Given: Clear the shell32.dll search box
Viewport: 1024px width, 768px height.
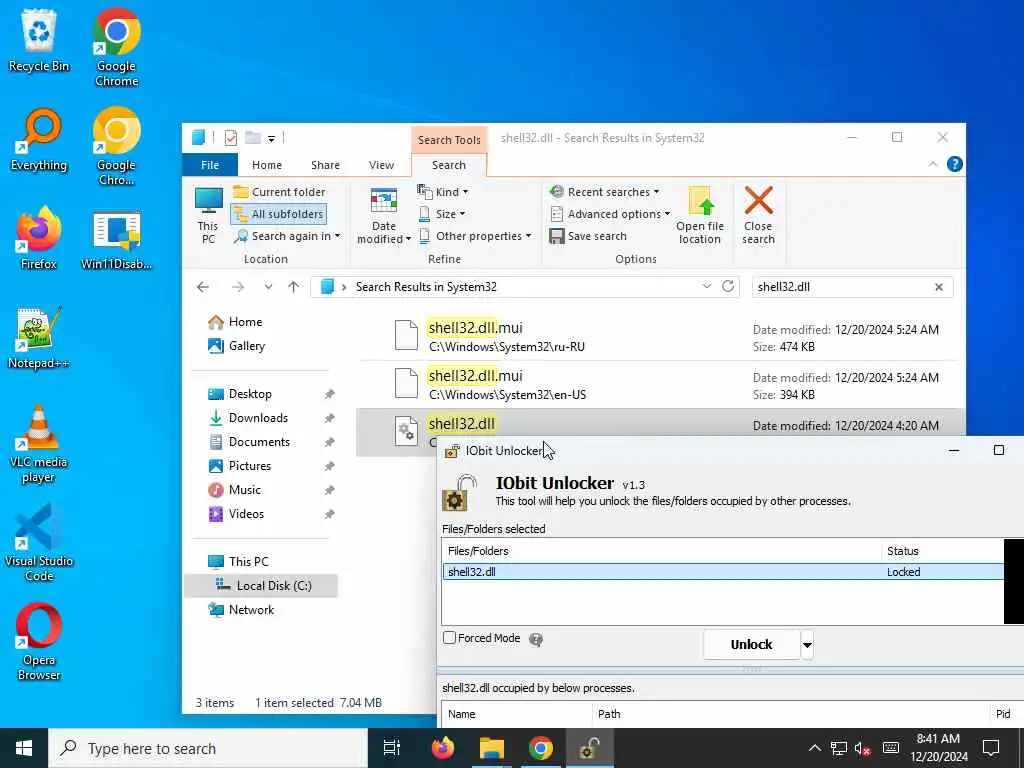Looking at the screenshot, I should click(939, 287).
